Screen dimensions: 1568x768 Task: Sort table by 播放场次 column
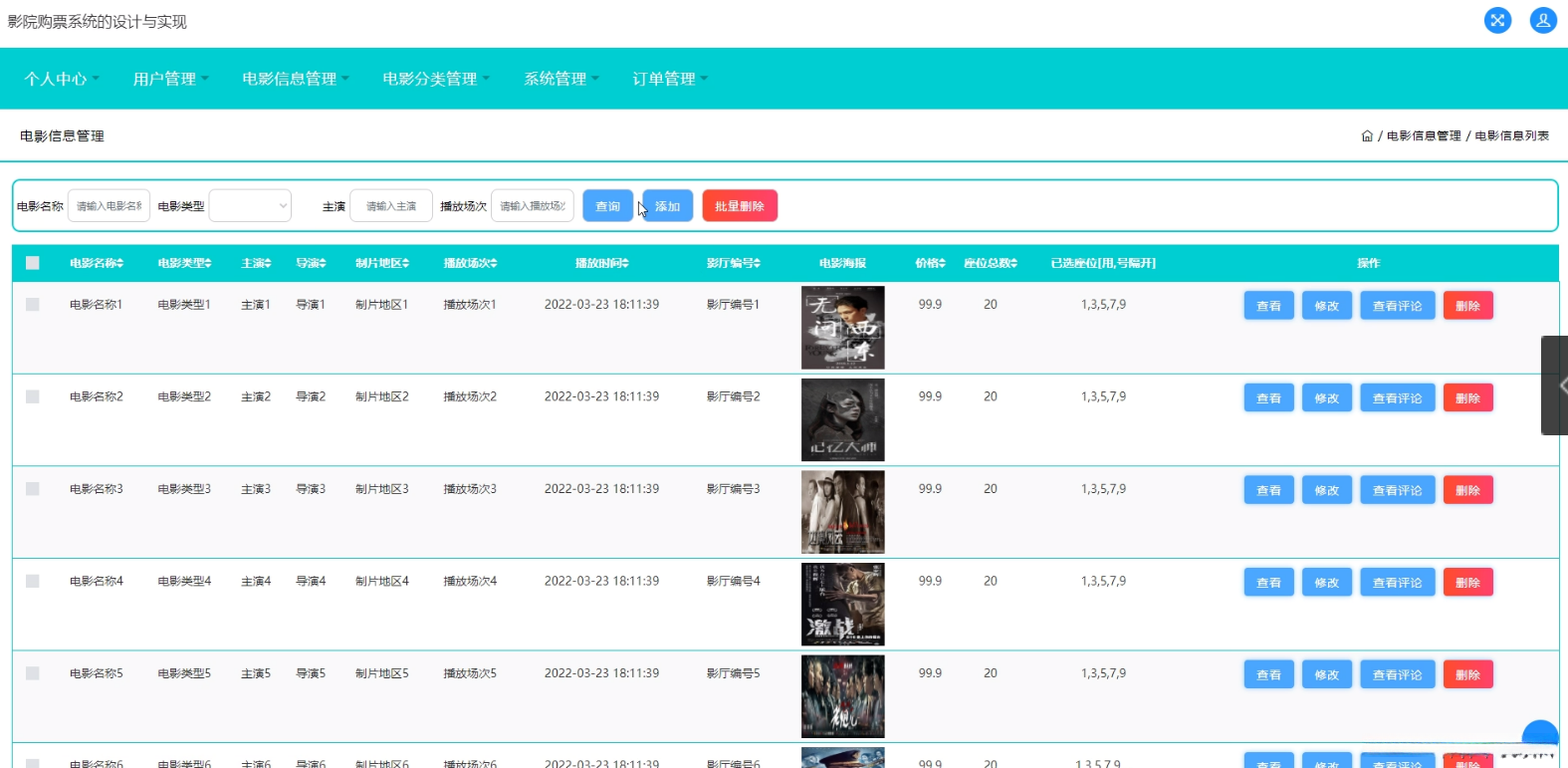coord(470,263)
